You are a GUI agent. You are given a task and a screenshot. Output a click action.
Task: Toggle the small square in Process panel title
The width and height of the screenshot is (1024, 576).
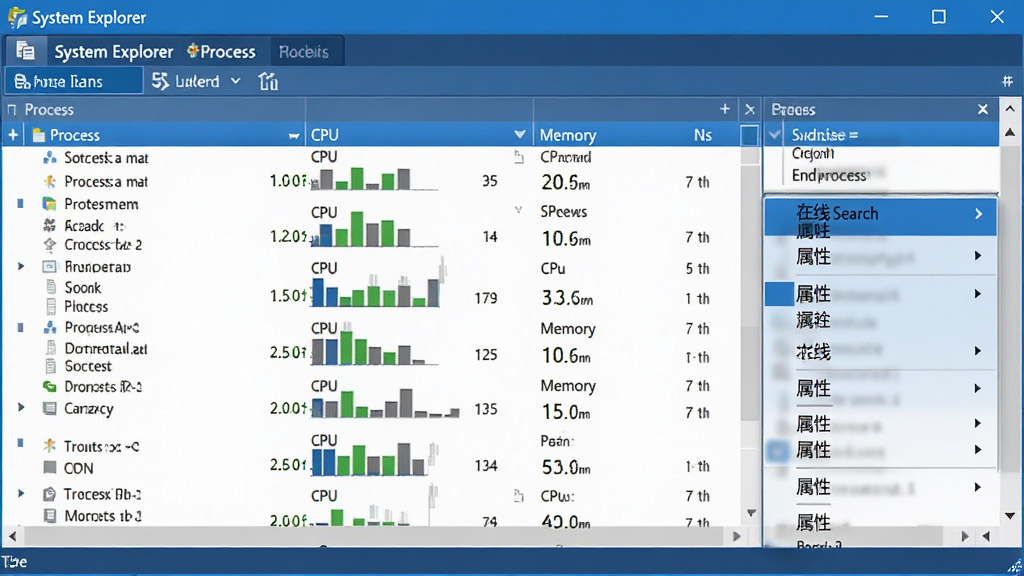(x=12, y=109)
